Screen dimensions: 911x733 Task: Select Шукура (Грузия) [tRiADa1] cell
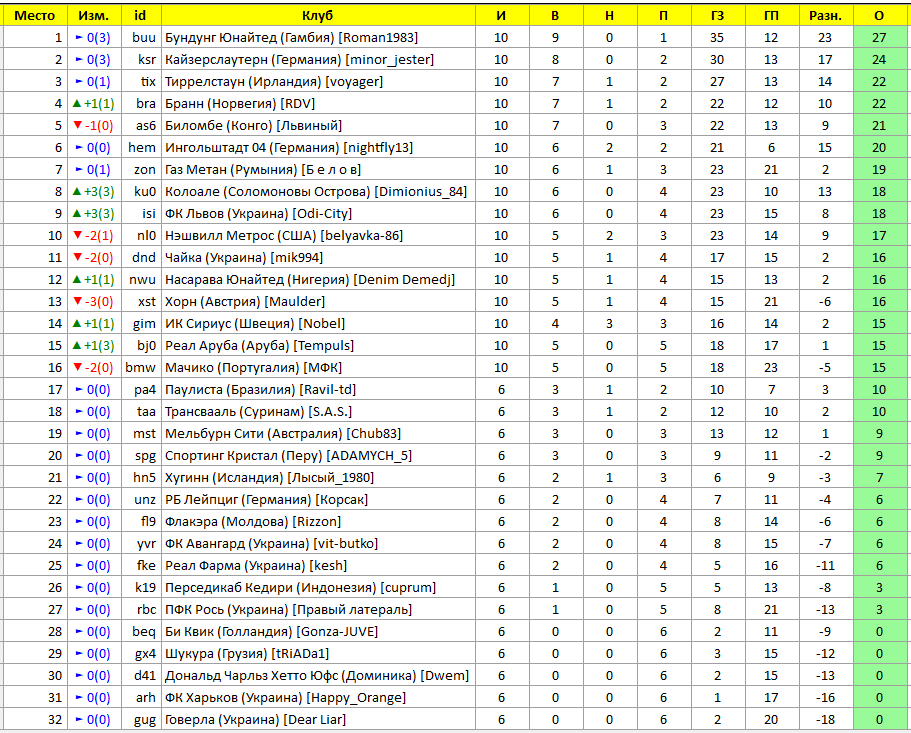(x=318, y=654)
